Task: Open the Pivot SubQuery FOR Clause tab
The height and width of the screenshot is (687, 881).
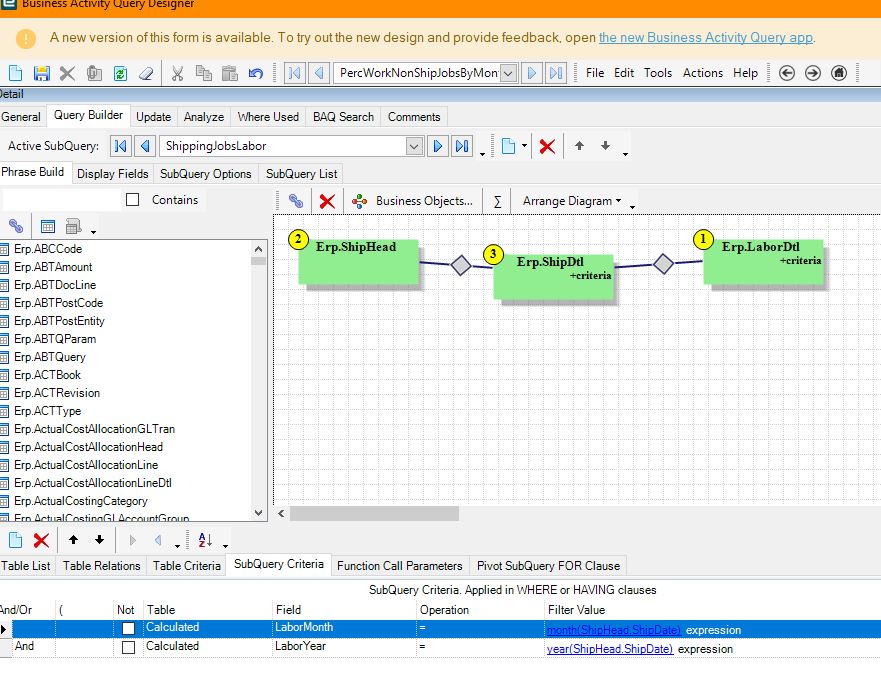Action: click(x=548, y=566)
